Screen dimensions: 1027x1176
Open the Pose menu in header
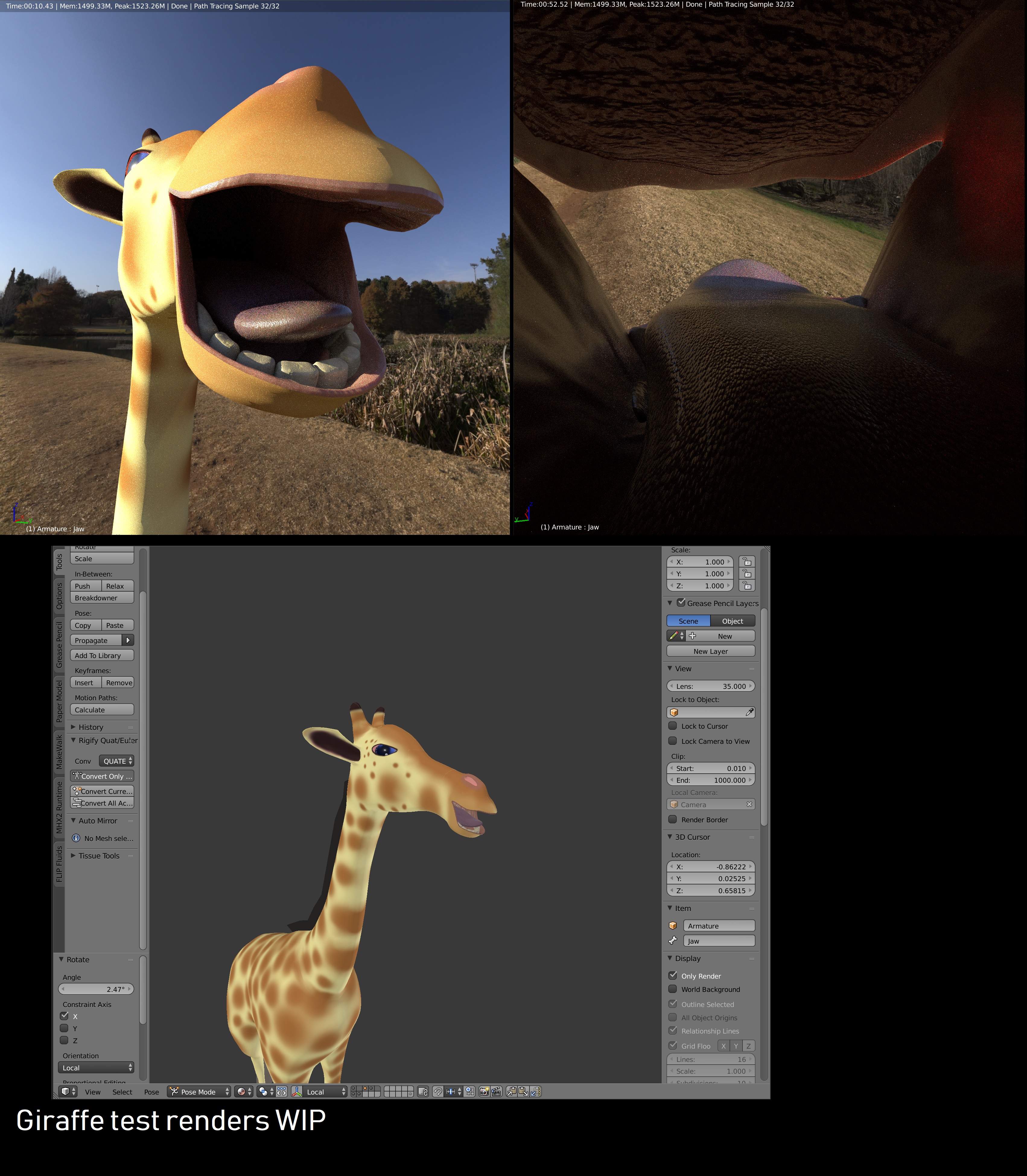pyautogui.click(x=151, y=1092)
